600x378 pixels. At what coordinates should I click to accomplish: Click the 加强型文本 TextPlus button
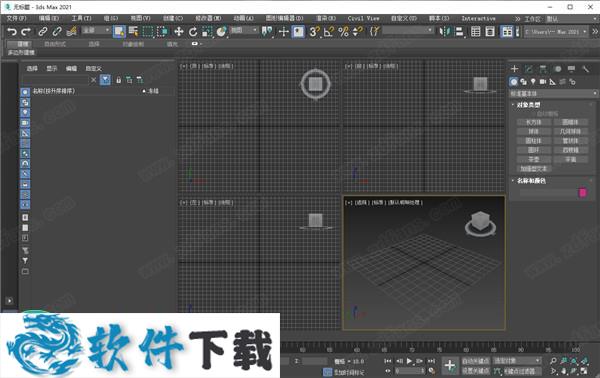click(533, 169)
